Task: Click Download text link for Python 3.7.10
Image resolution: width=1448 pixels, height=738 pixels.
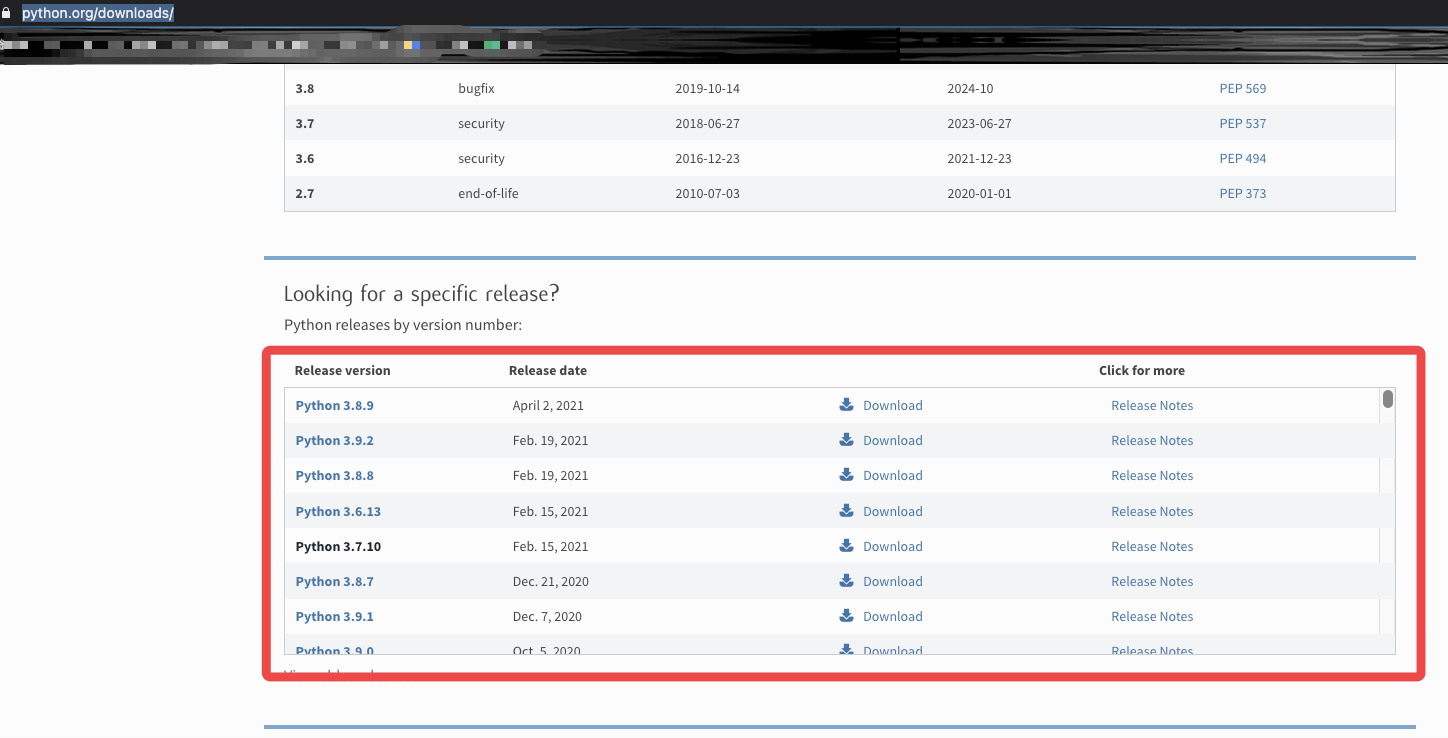Action: [x=893, y=546]
